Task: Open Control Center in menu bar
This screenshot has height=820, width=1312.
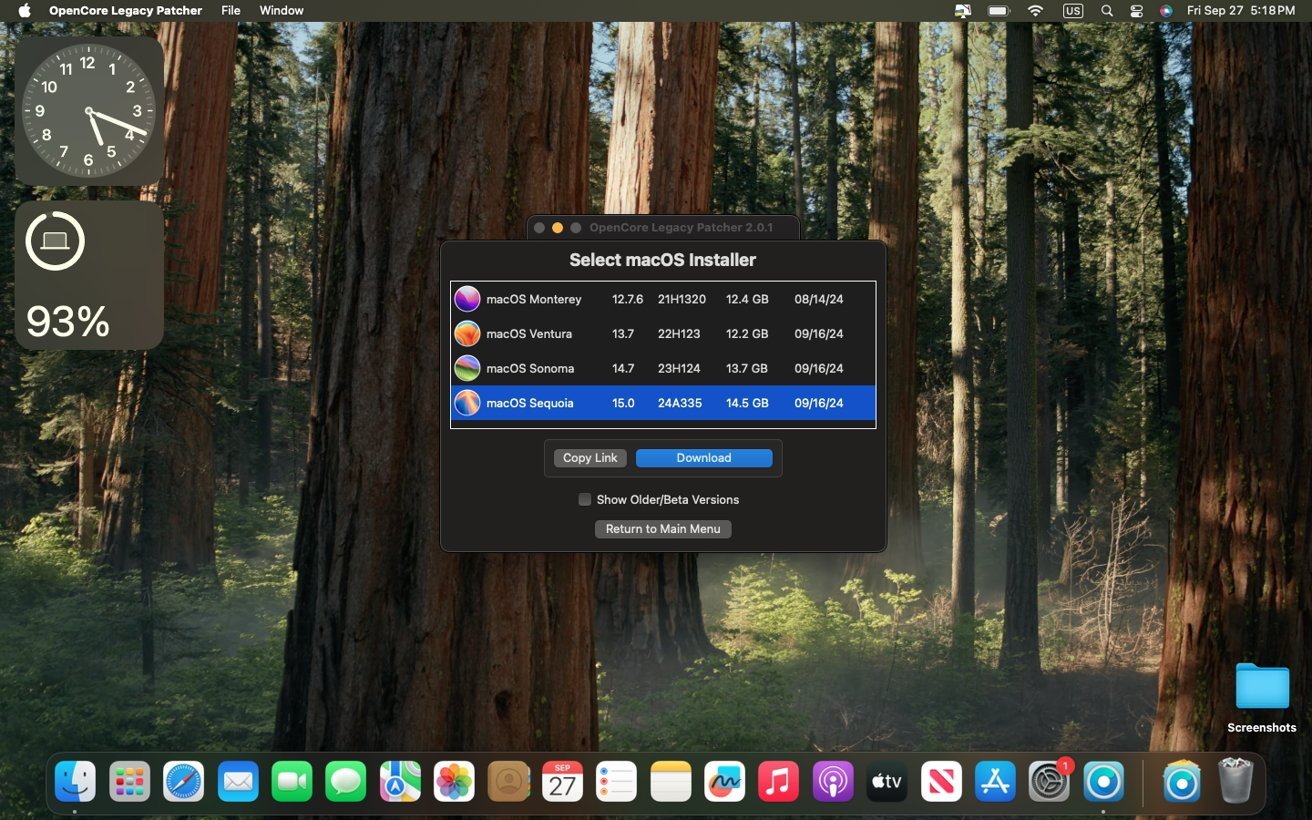Action: 1136,10
